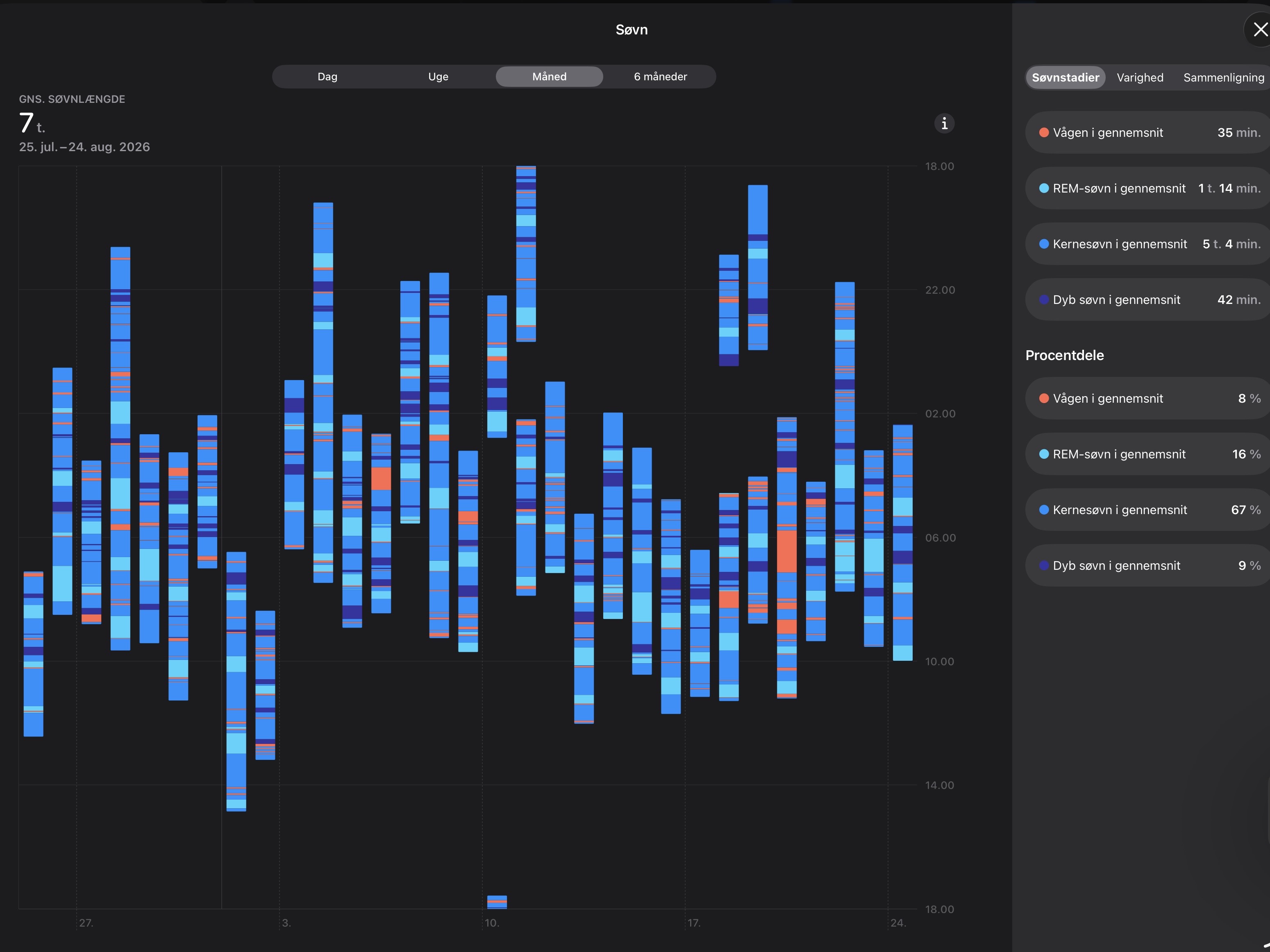Viewport: 1270px width, 952px height.
Task: Click the date range 25. jul.–24. aug. 2026
Action: click(x=84, y=147)
